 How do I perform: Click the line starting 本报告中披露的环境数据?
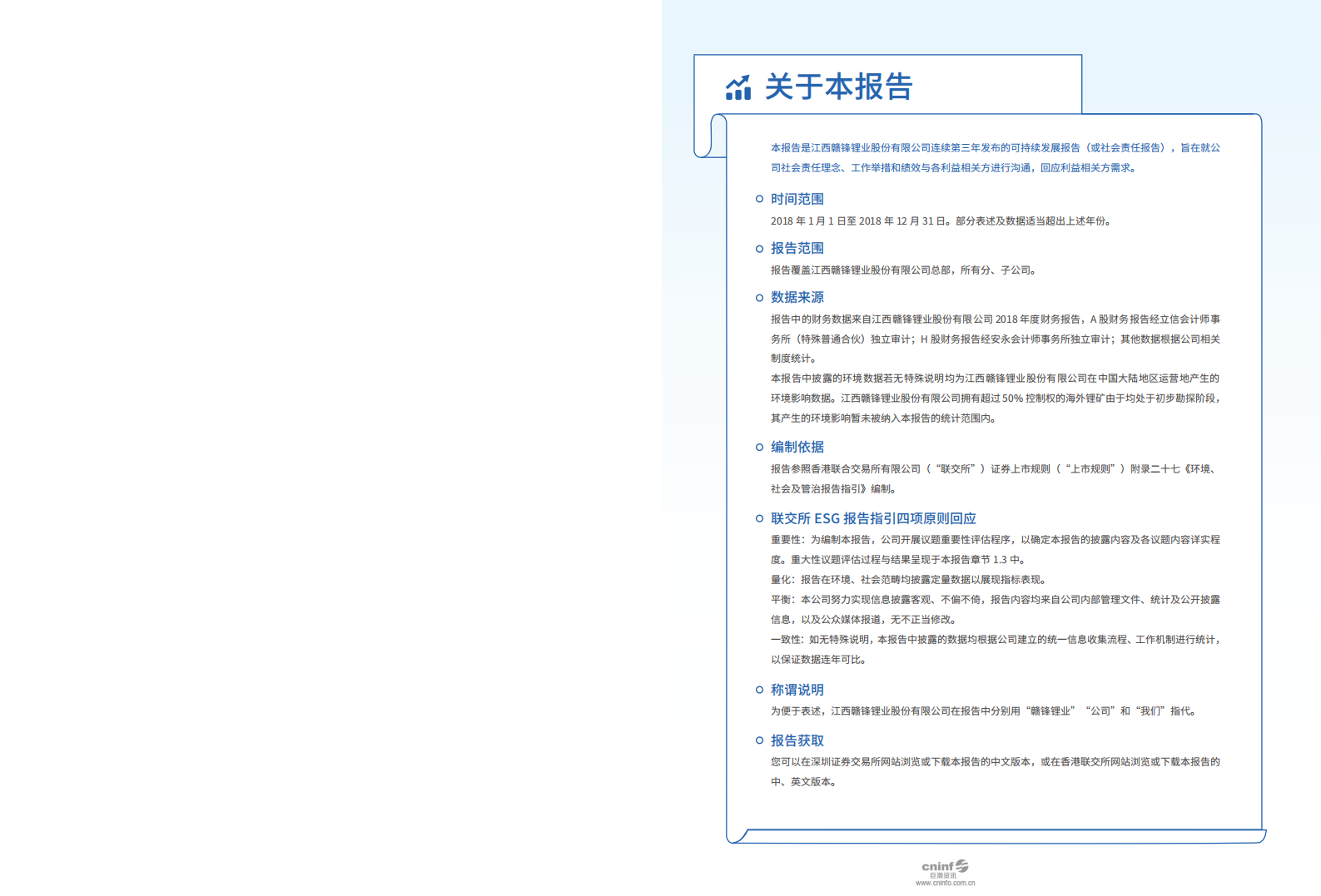996,379
